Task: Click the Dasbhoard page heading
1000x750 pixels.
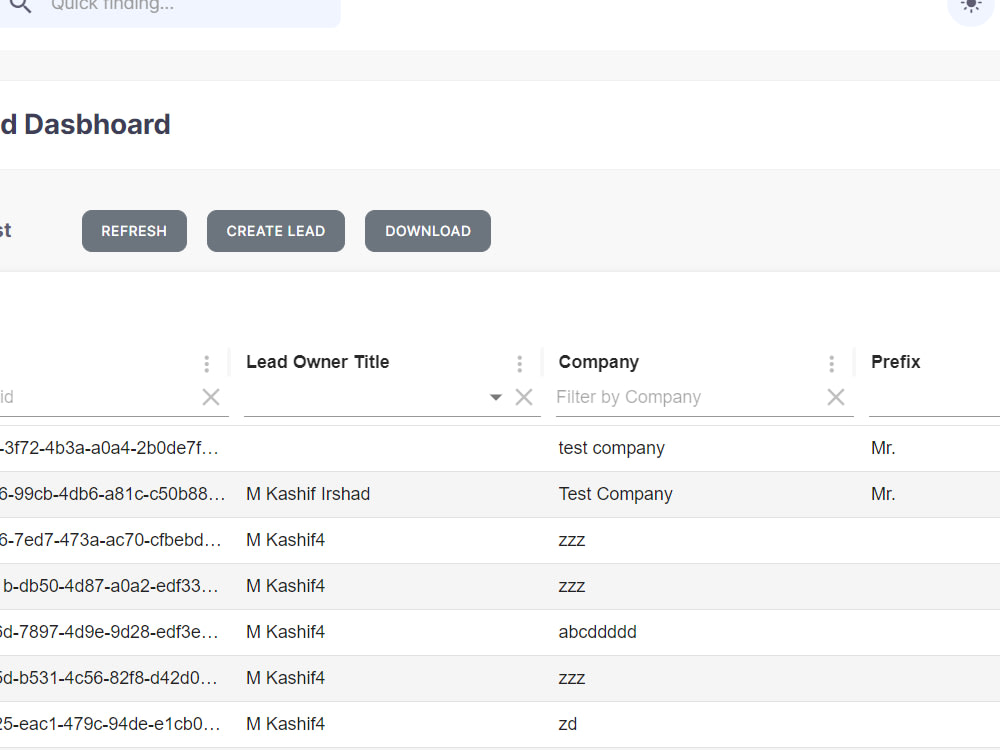Action: (85, 124)
